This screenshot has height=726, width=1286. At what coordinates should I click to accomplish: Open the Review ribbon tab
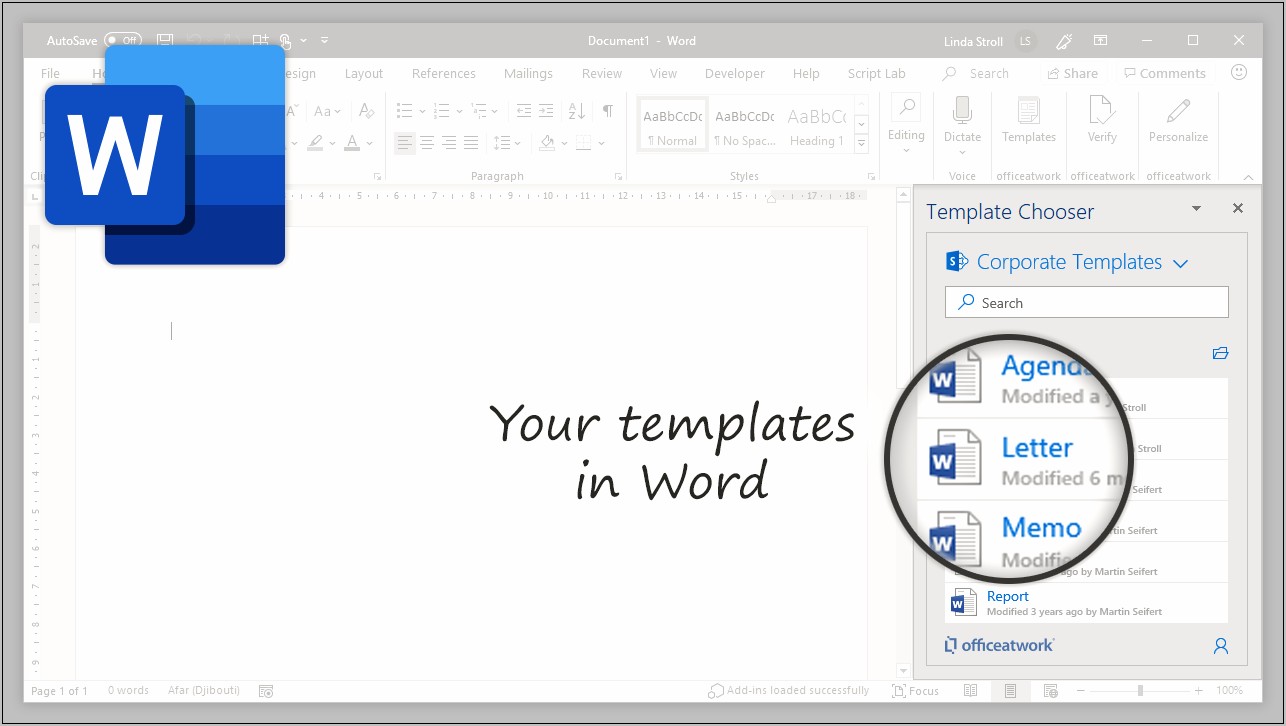(602, 73)
